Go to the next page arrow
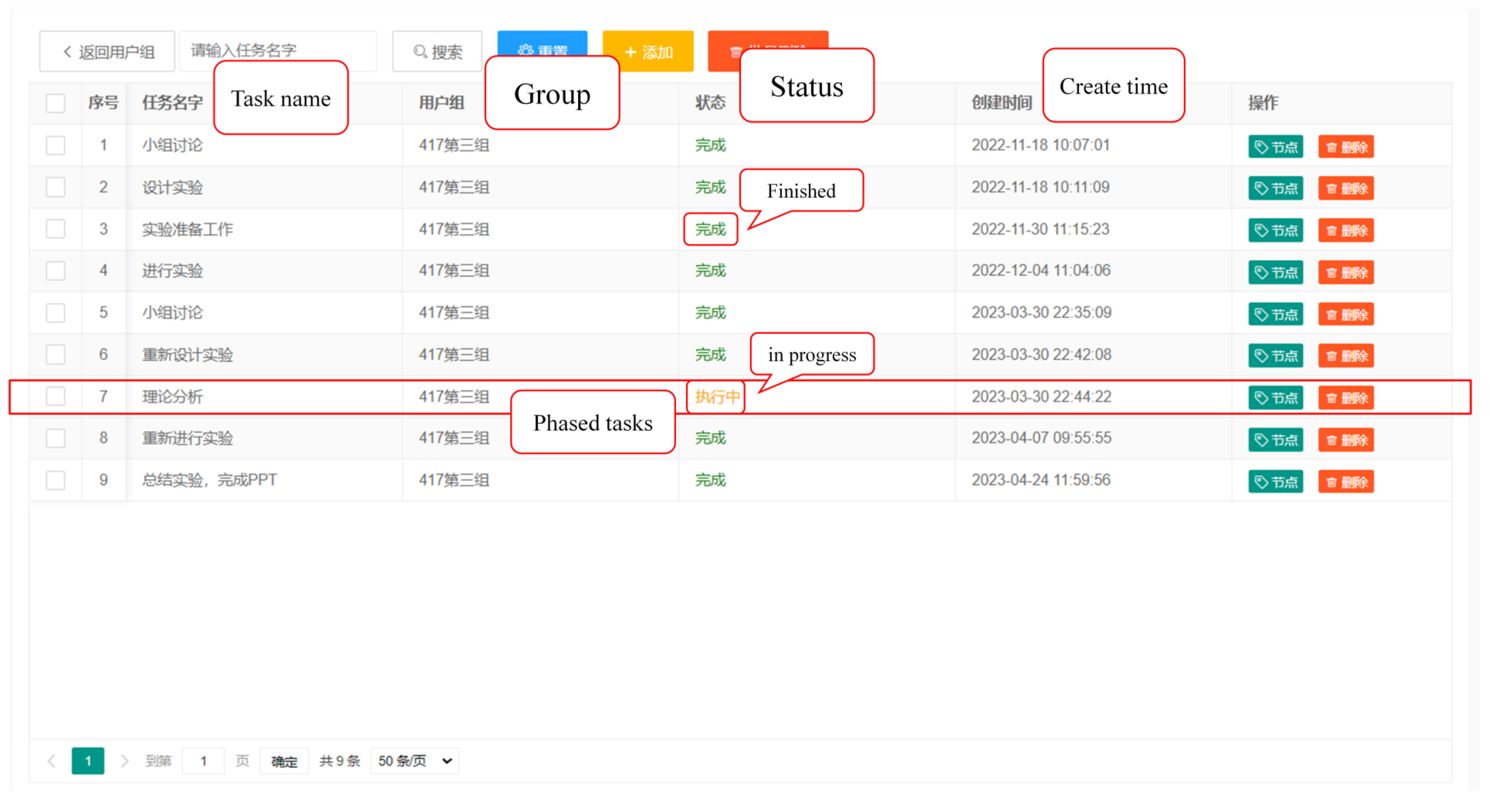The image size is (1493, 812). click(124, 760)
